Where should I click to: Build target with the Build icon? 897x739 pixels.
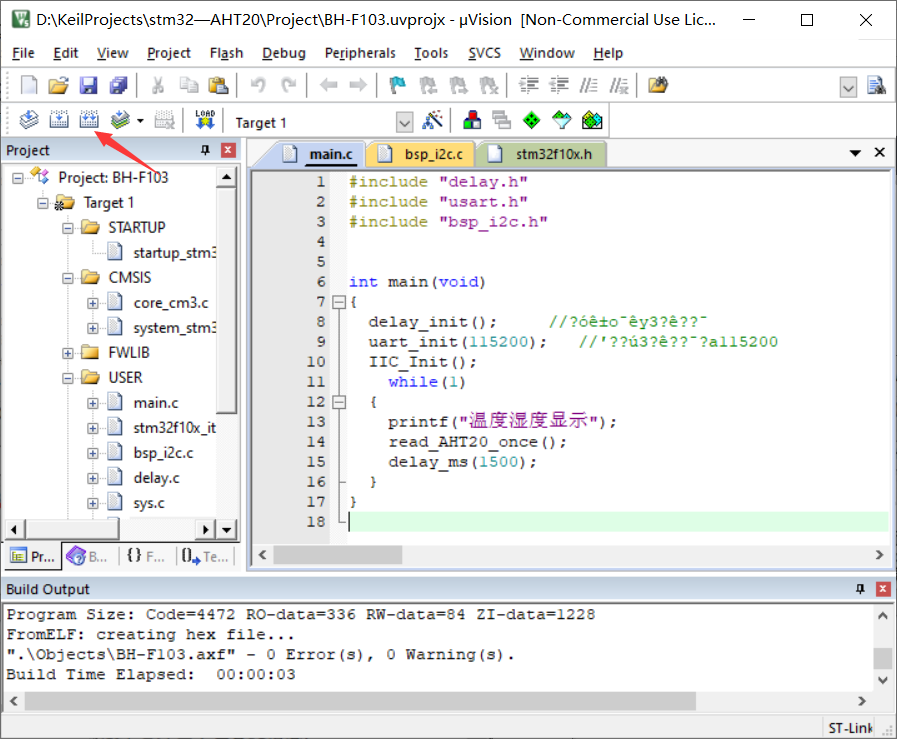click(58, 120)
